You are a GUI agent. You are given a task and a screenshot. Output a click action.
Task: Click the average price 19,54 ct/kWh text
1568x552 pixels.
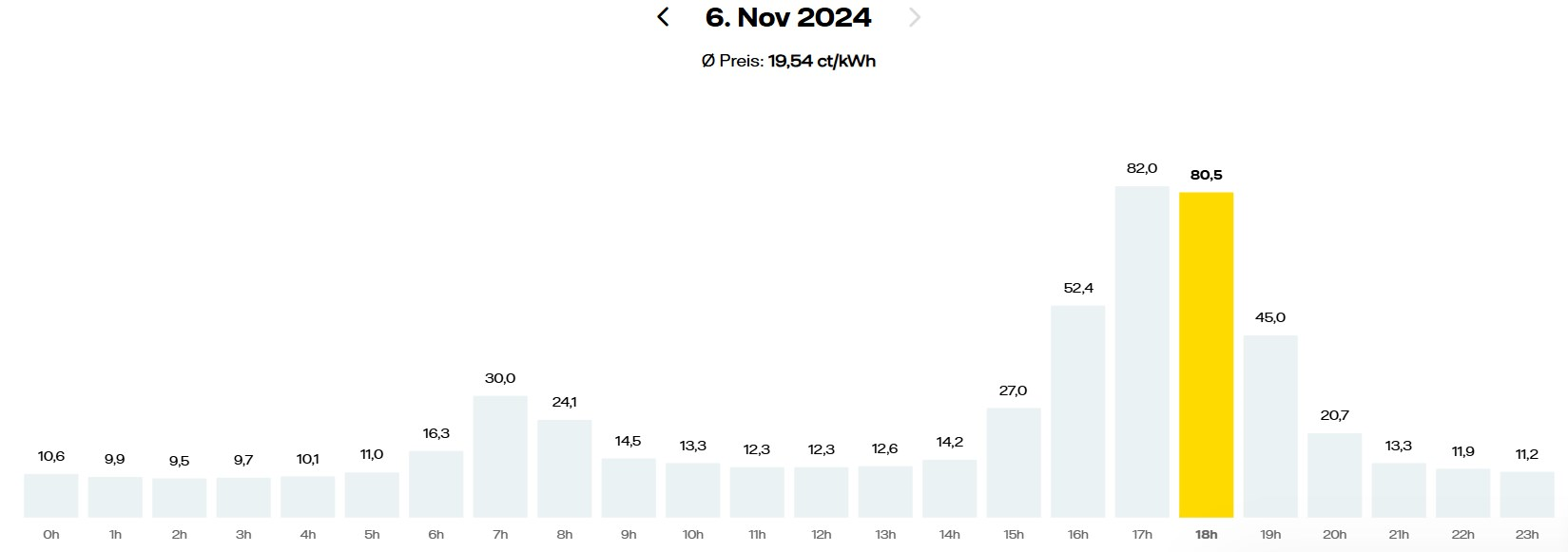point(822,61)
